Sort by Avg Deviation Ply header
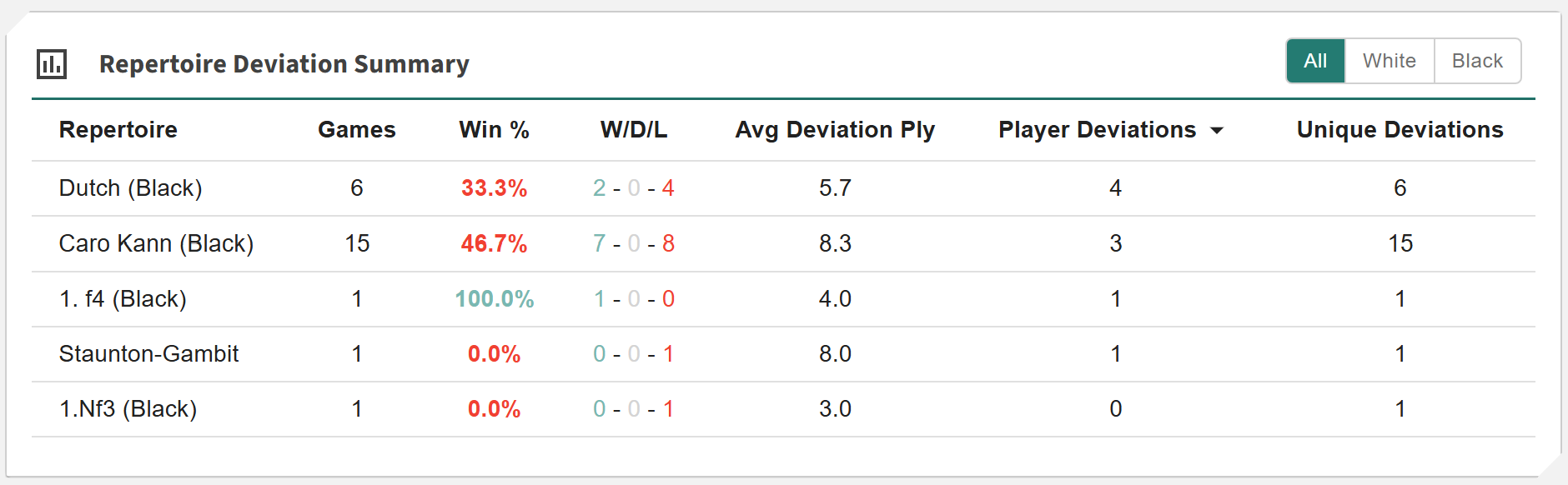Image resolution: width=1568 pixels, height=485 pixels. coord(835,130)
